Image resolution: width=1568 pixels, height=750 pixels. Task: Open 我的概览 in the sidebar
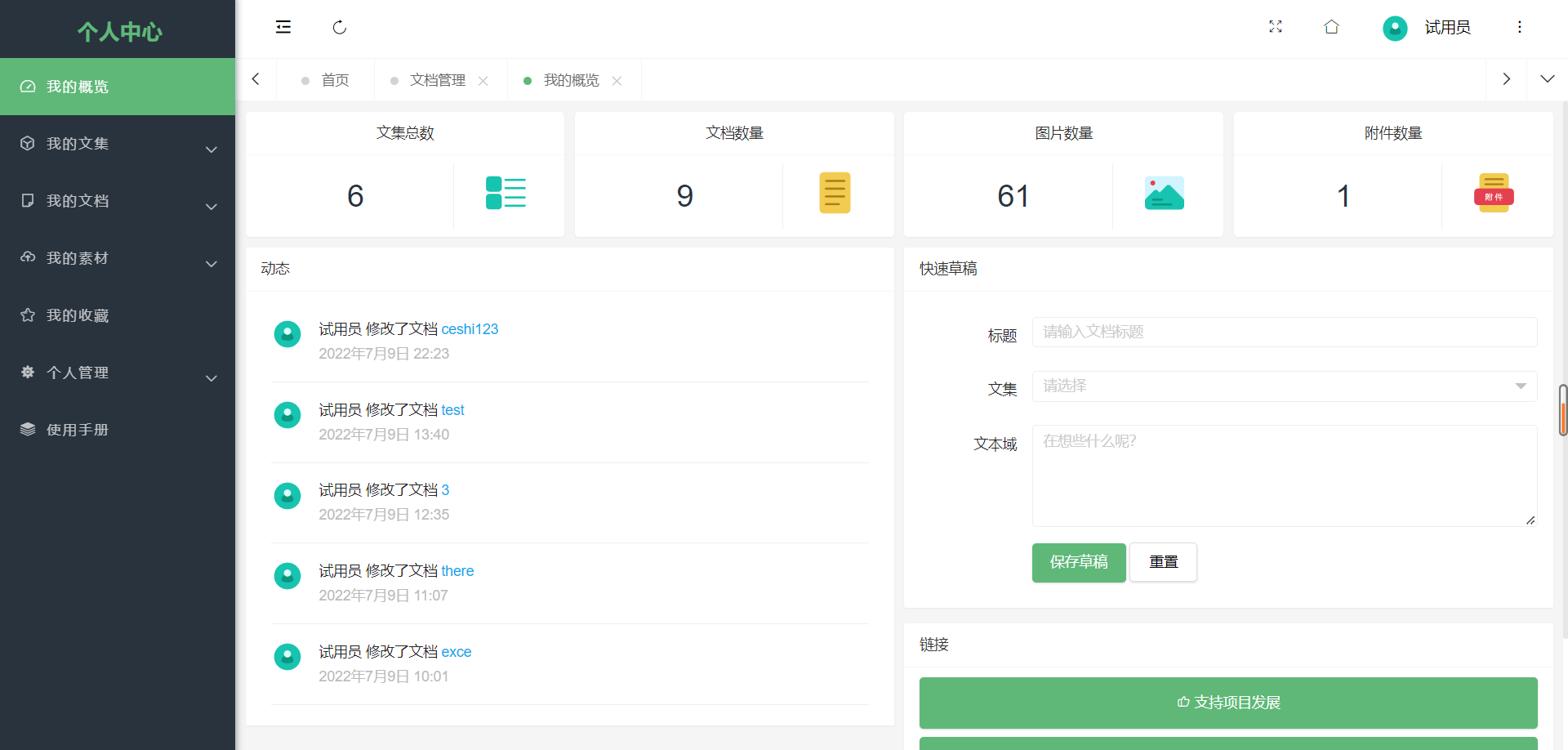click(118, 87)
